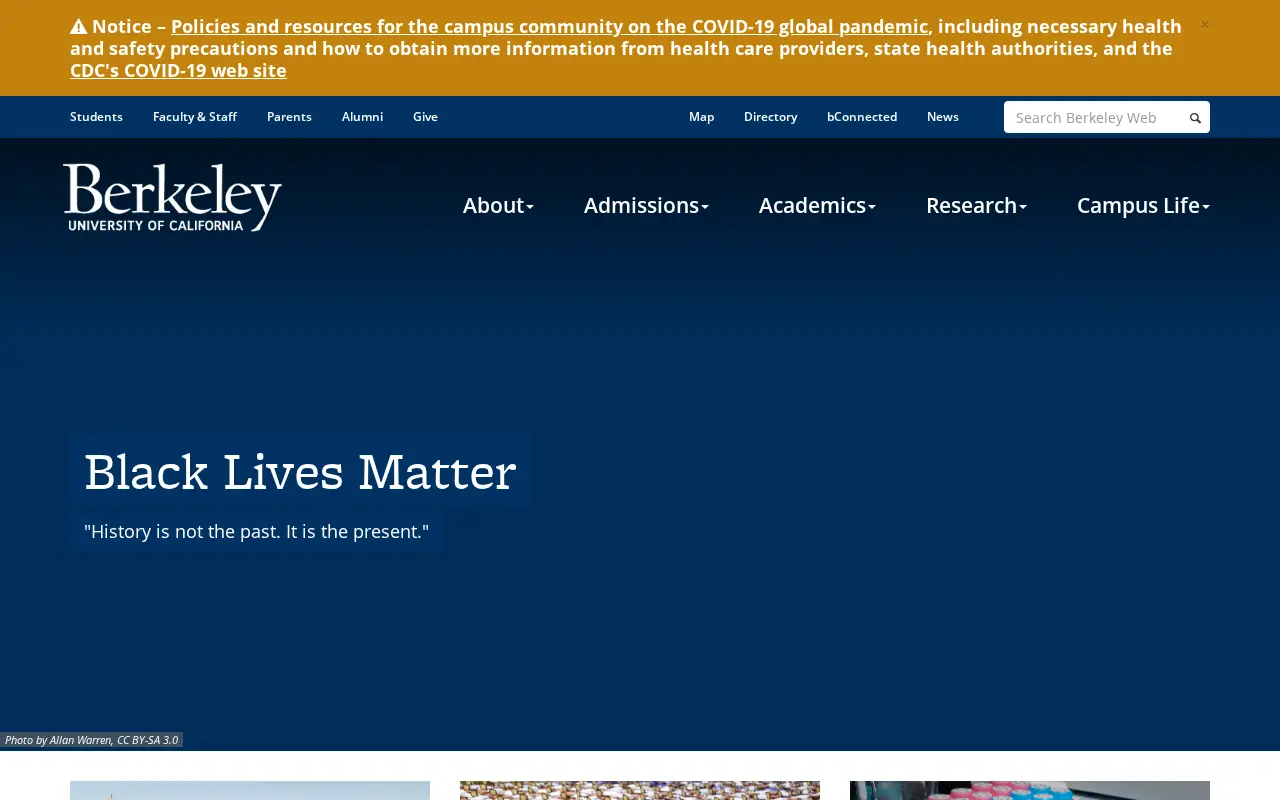Open the Faculty & Staff link
Viewport: 1280px width, 800px height.
pos(195,117)
